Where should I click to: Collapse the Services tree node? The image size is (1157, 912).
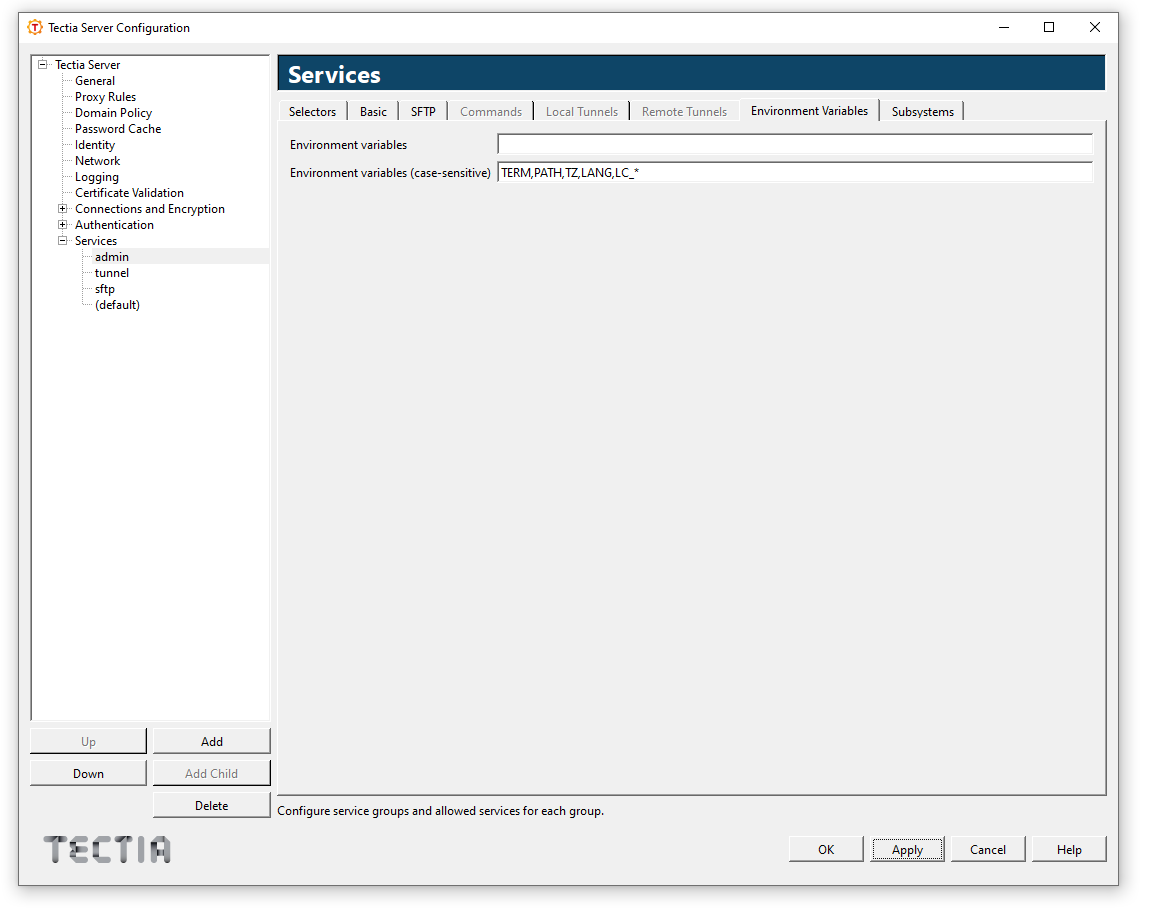[x=63, y=241]
